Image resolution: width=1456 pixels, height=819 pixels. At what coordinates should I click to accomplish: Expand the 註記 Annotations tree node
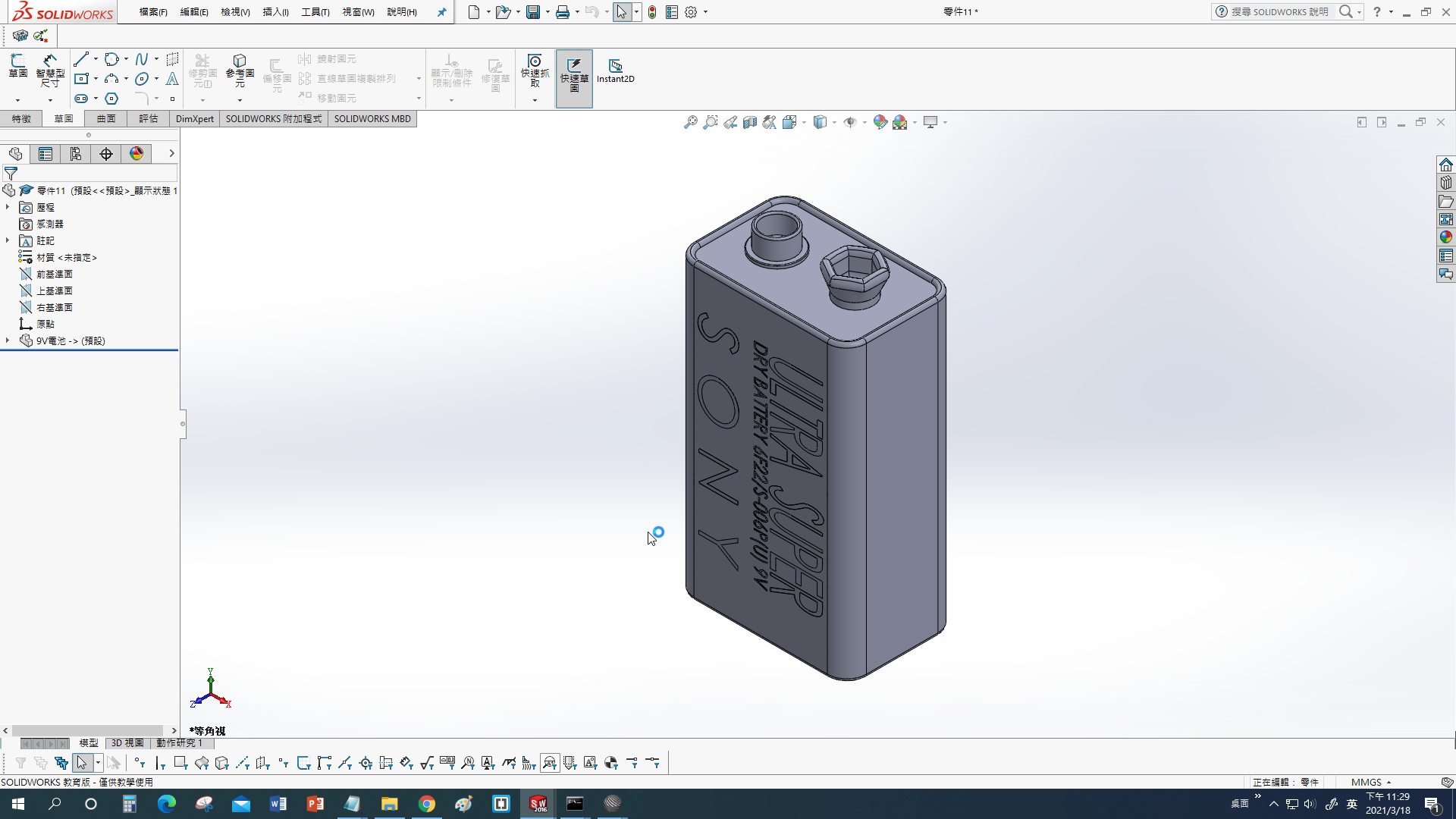click(8, 240)
